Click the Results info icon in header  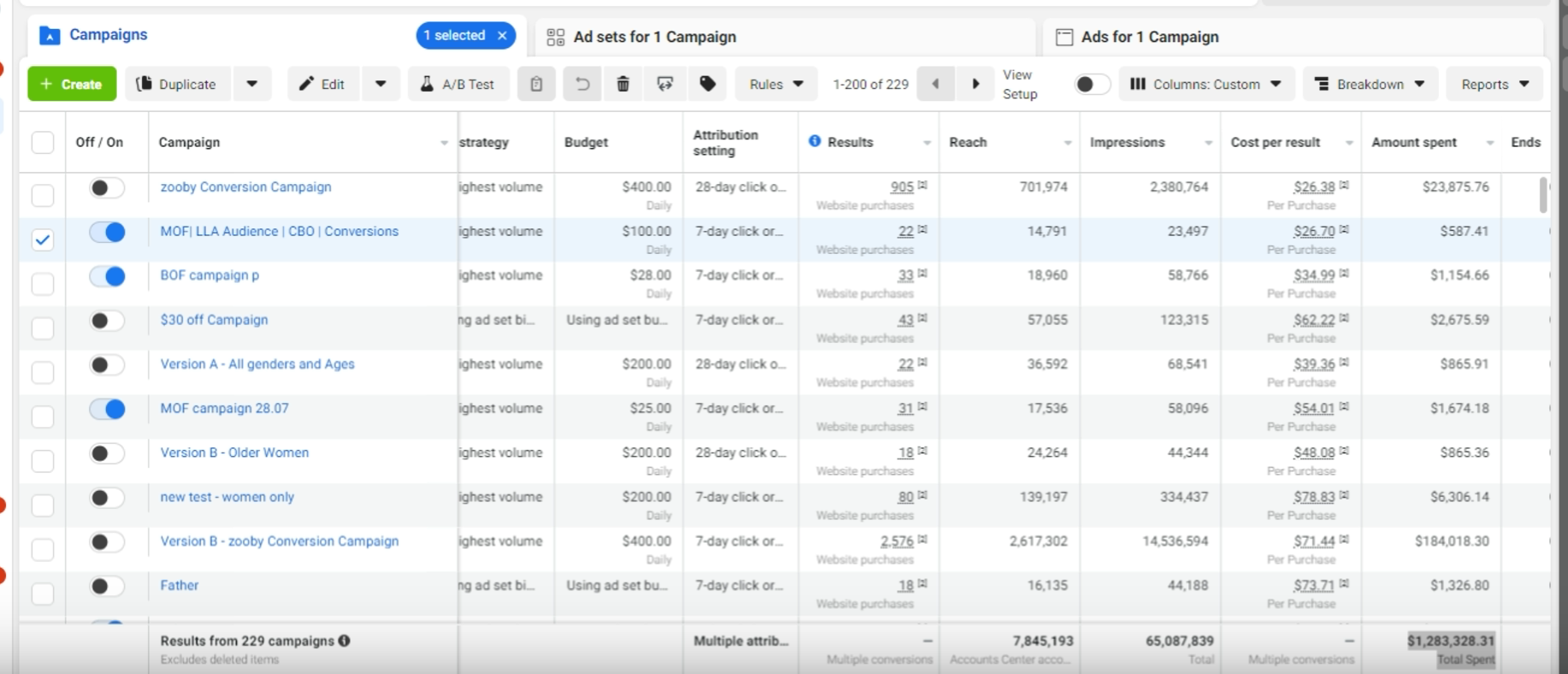814,141
